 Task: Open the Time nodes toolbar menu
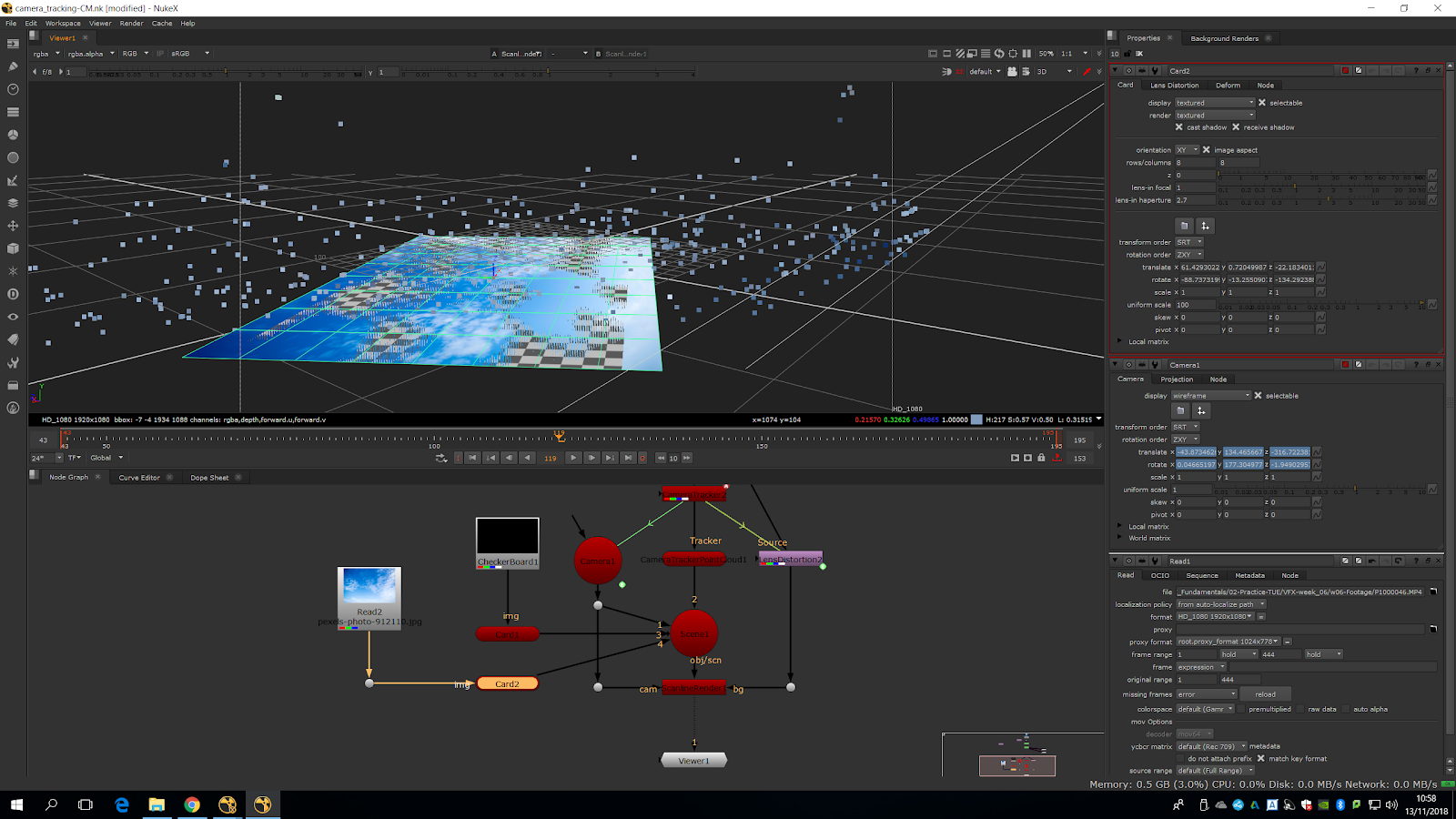[x=13, y=89]
